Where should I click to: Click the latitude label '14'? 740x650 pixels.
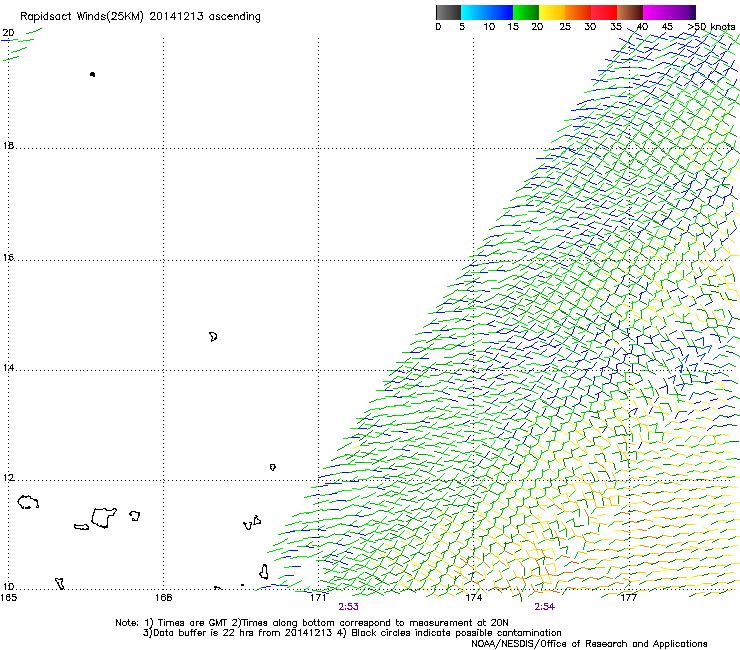click(8, 368)
